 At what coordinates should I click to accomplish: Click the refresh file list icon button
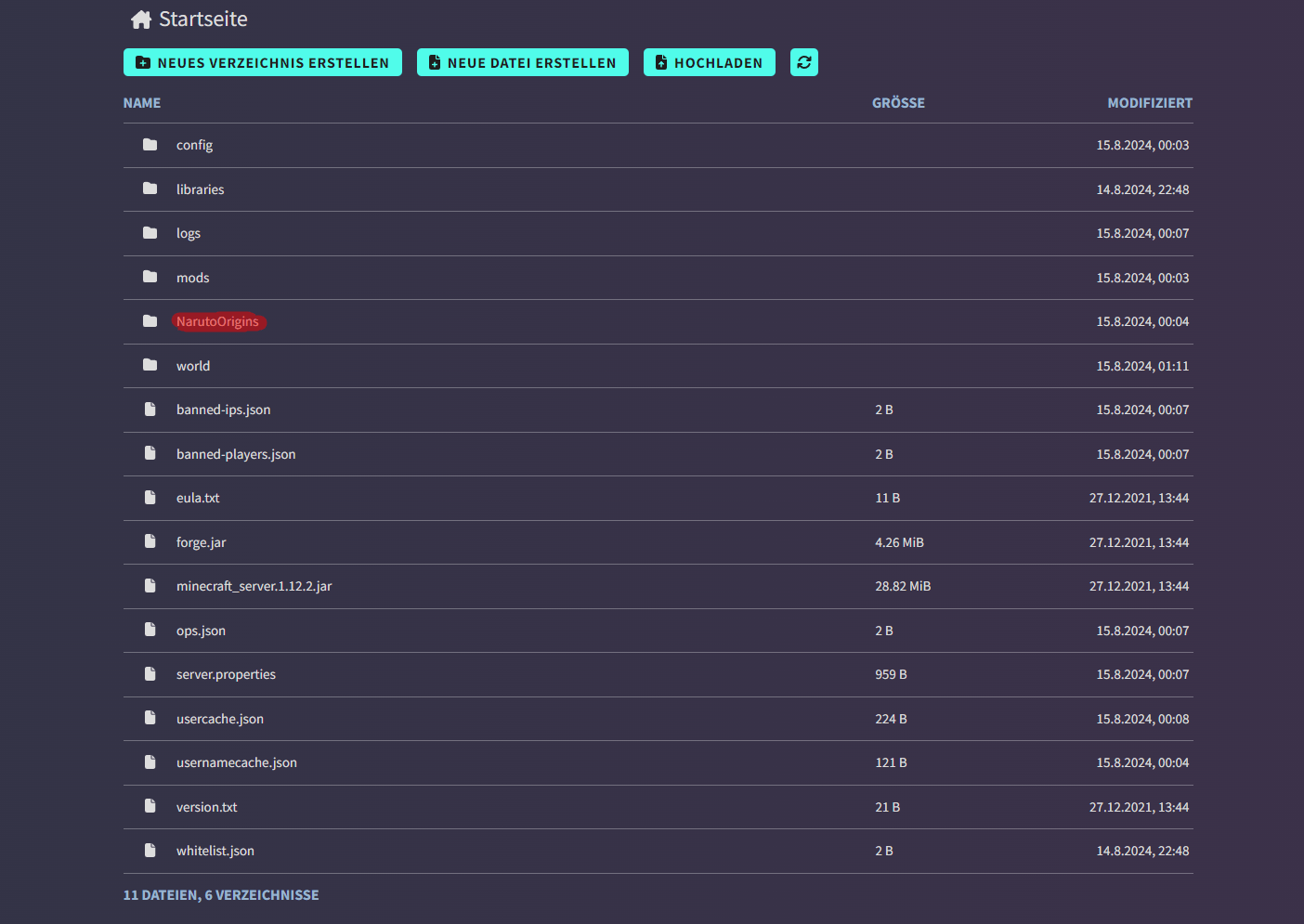coord(803,62)
